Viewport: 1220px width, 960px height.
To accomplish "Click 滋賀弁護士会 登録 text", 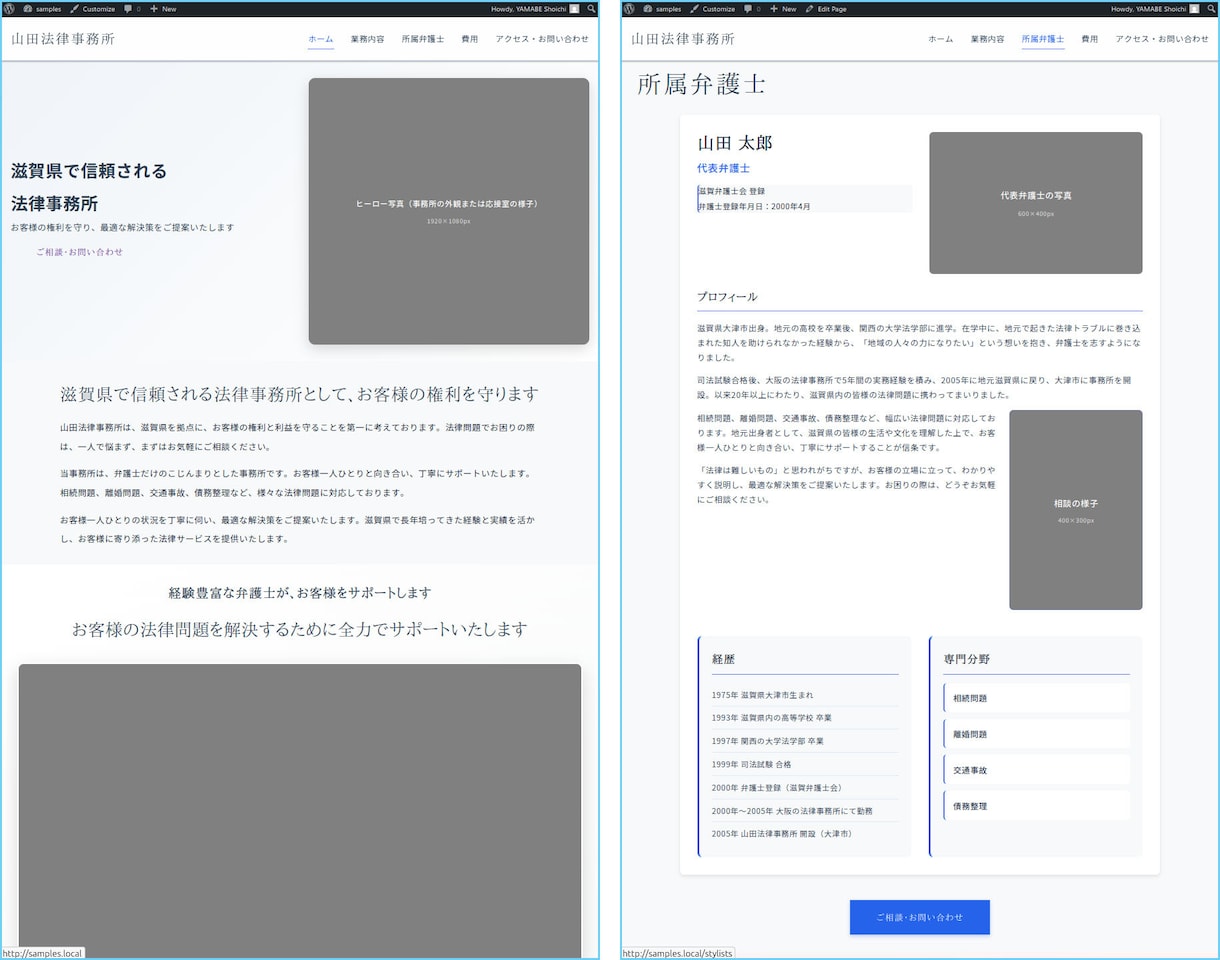I will 731,191.
